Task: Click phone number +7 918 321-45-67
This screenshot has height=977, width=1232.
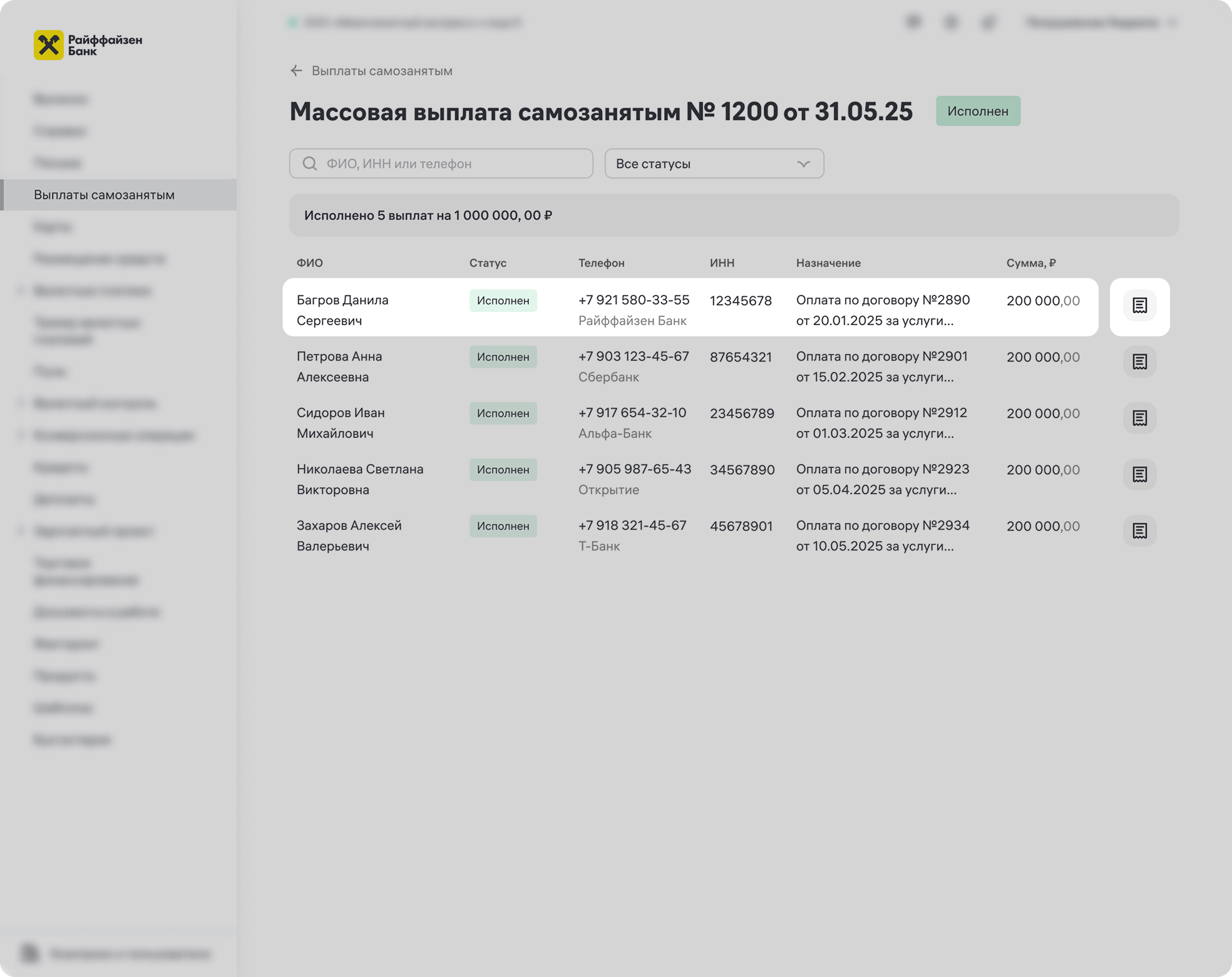Action: pos(632,525)
